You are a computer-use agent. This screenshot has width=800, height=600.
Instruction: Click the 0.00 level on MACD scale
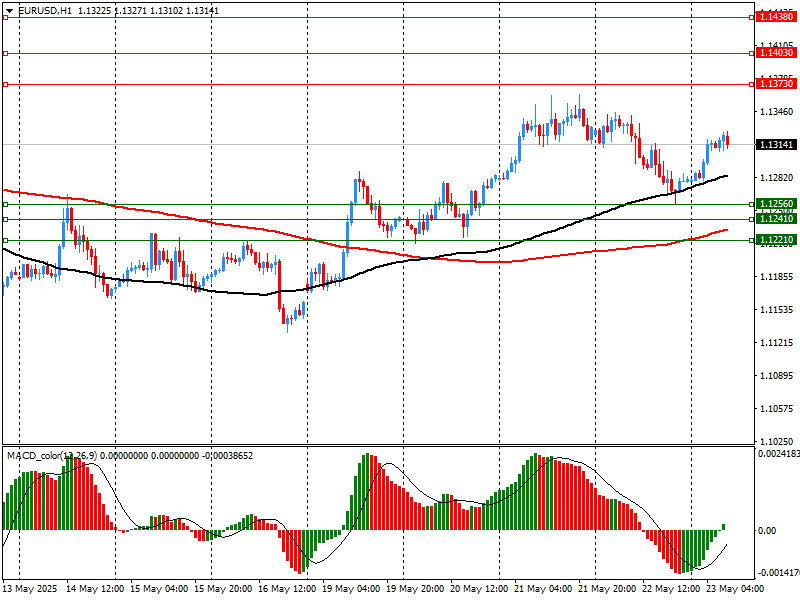[766, 530]
